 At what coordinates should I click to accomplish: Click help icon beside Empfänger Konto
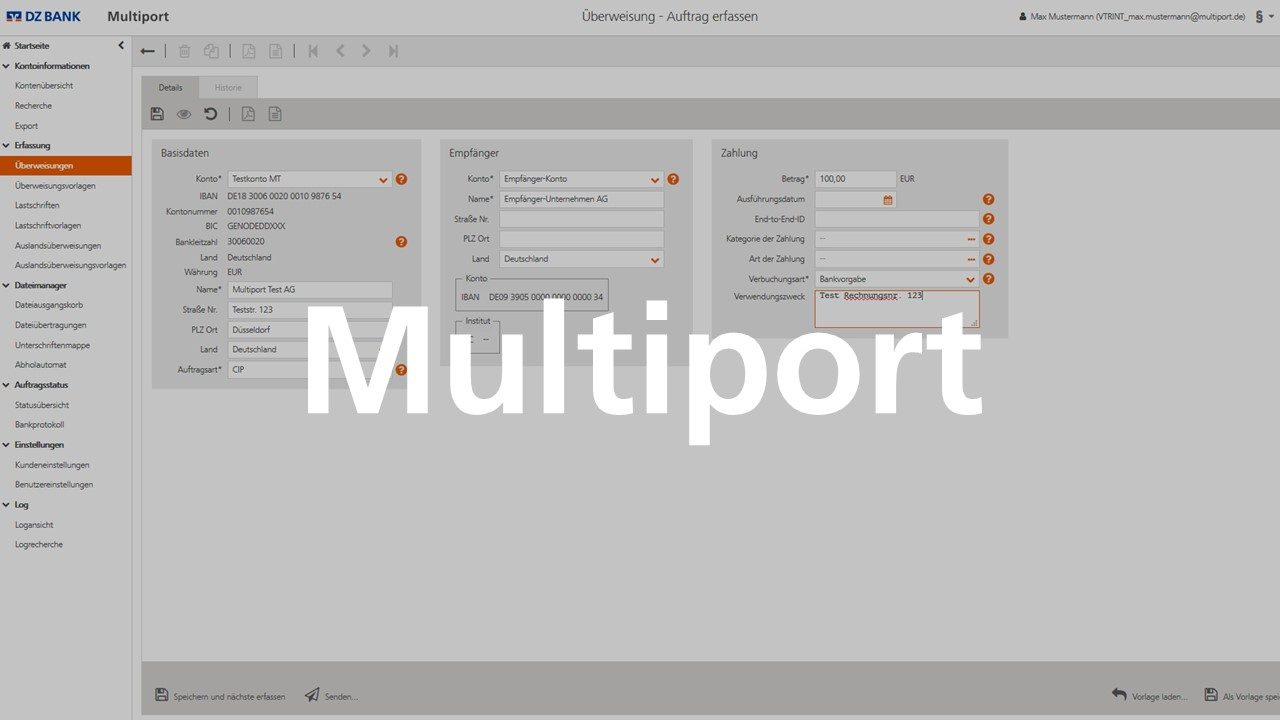tap(673, 179)
